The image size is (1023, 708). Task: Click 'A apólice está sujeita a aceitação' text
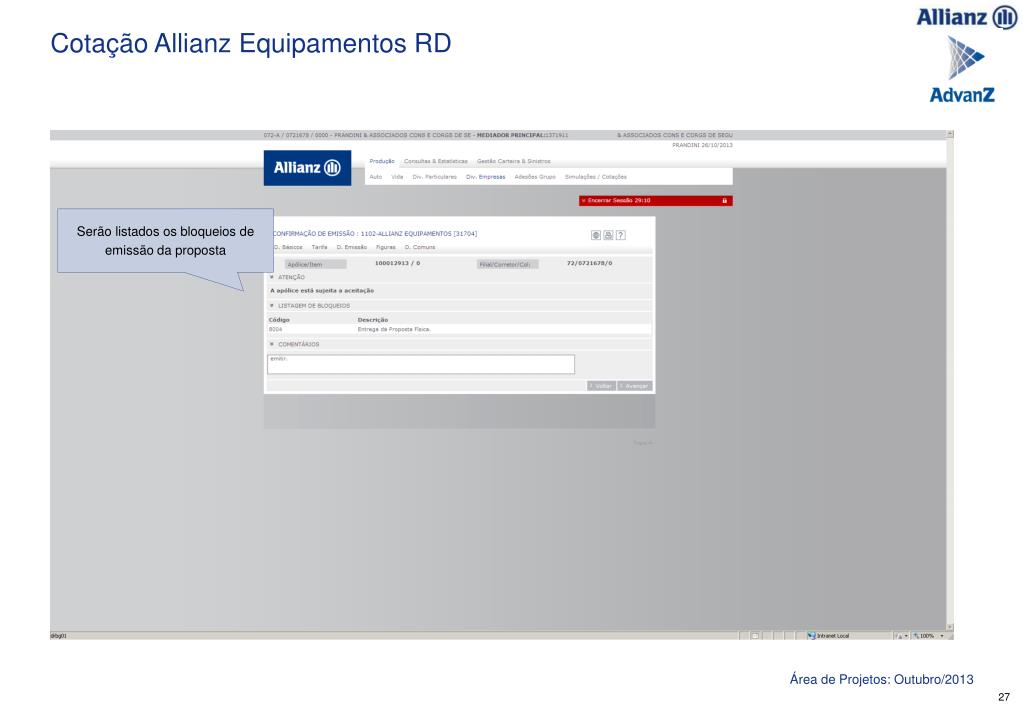pyautogui.click(x=322, y=290)
